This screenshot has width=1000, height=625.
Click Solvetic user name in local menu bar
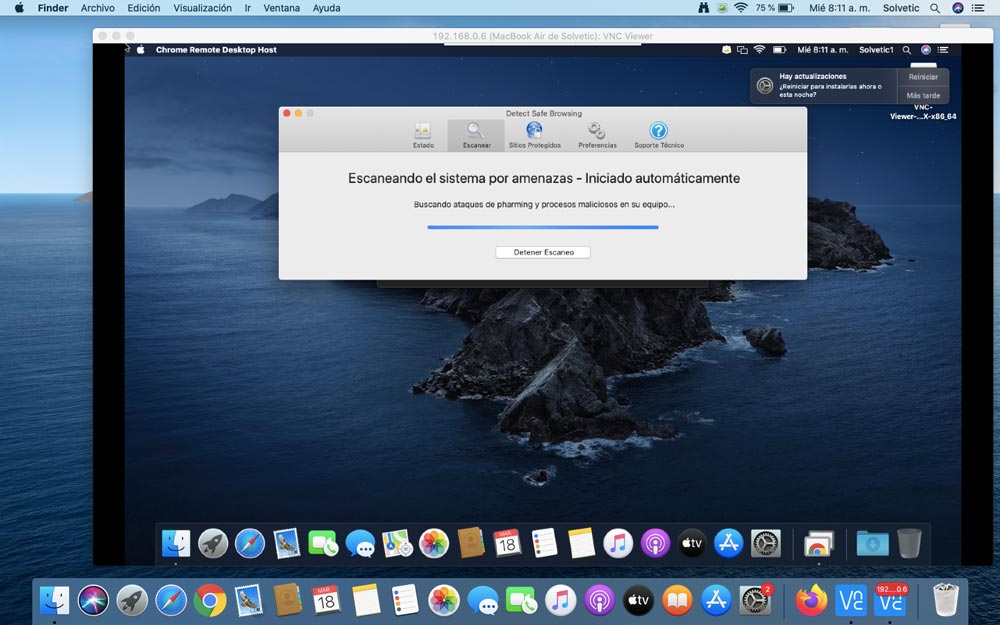(901, 8)
